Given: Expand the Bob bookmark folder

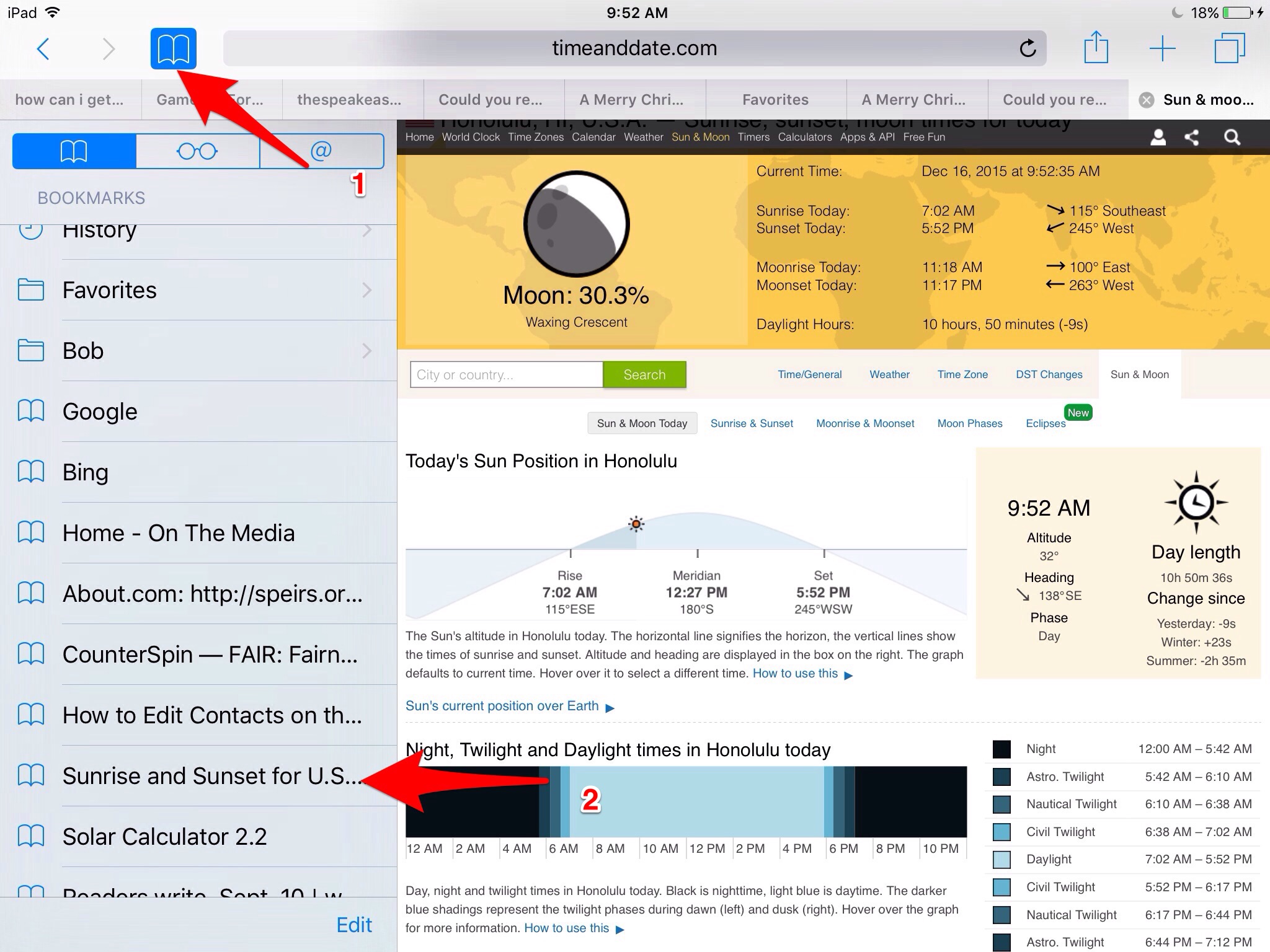Looking at the screenshot, I should click(196, 350).
